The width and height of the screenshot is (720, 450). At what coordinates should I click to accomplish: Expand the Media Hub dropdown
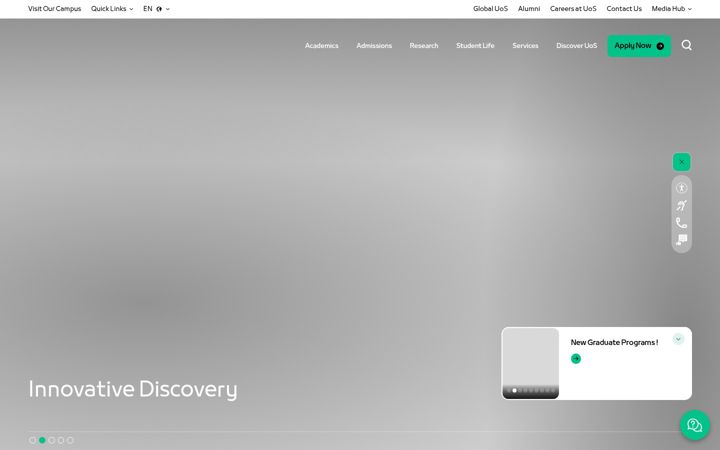[x=672, y=9]
